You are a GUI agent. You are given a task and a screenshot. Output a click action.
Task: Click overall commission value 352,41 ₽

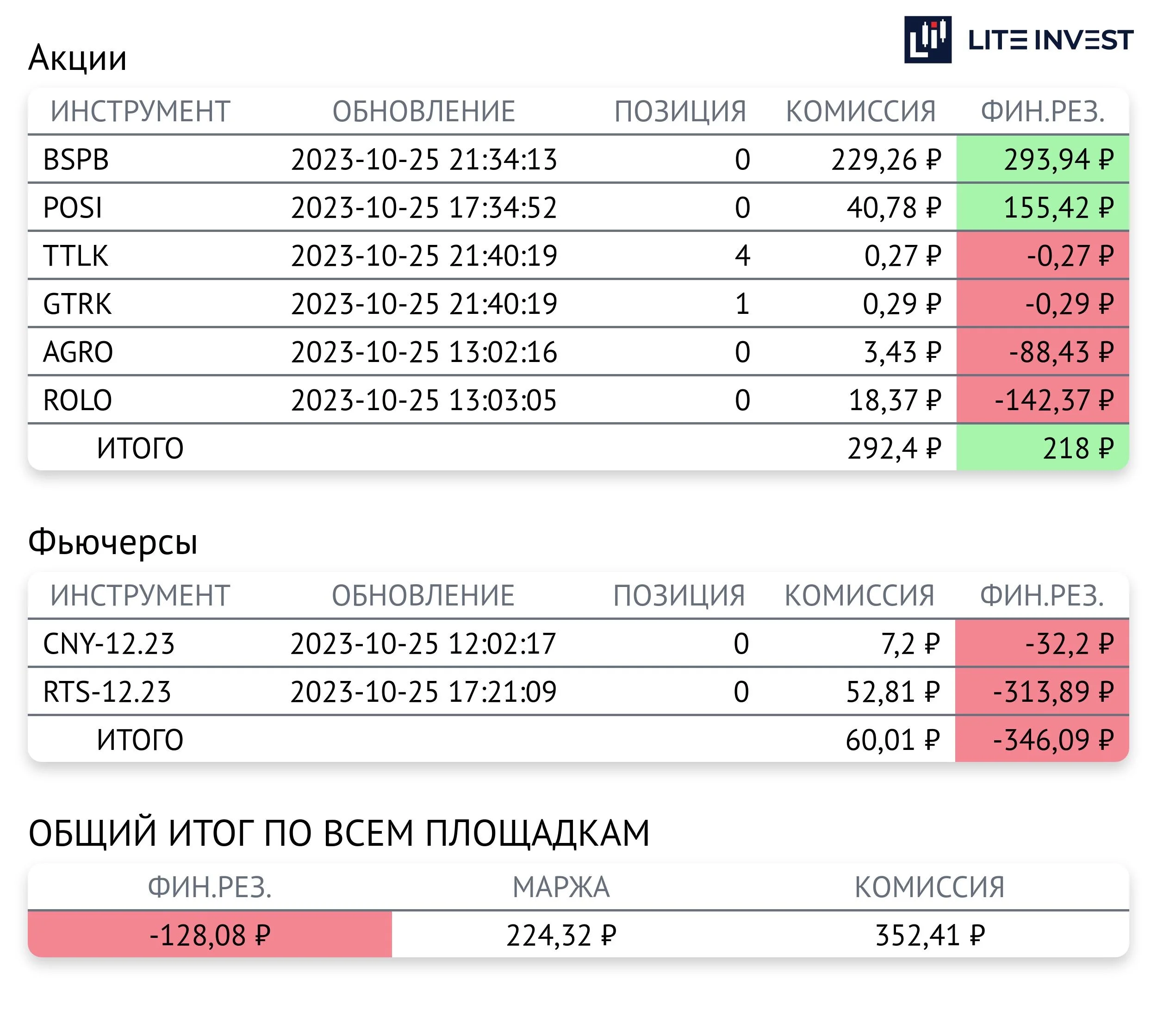(x=930, y=936)
